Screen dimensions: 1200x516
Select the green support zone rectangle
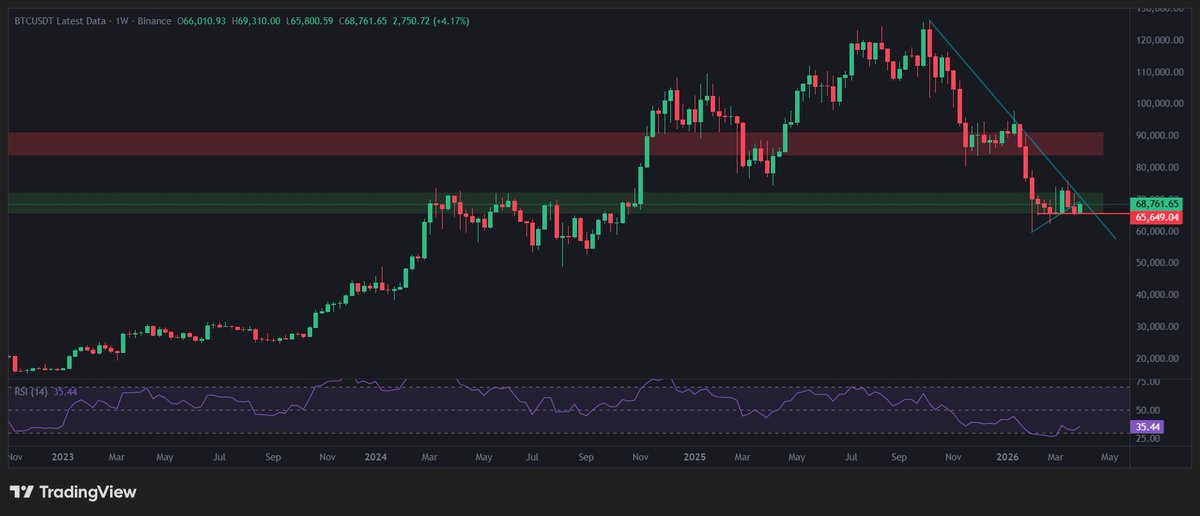(555, 203)
